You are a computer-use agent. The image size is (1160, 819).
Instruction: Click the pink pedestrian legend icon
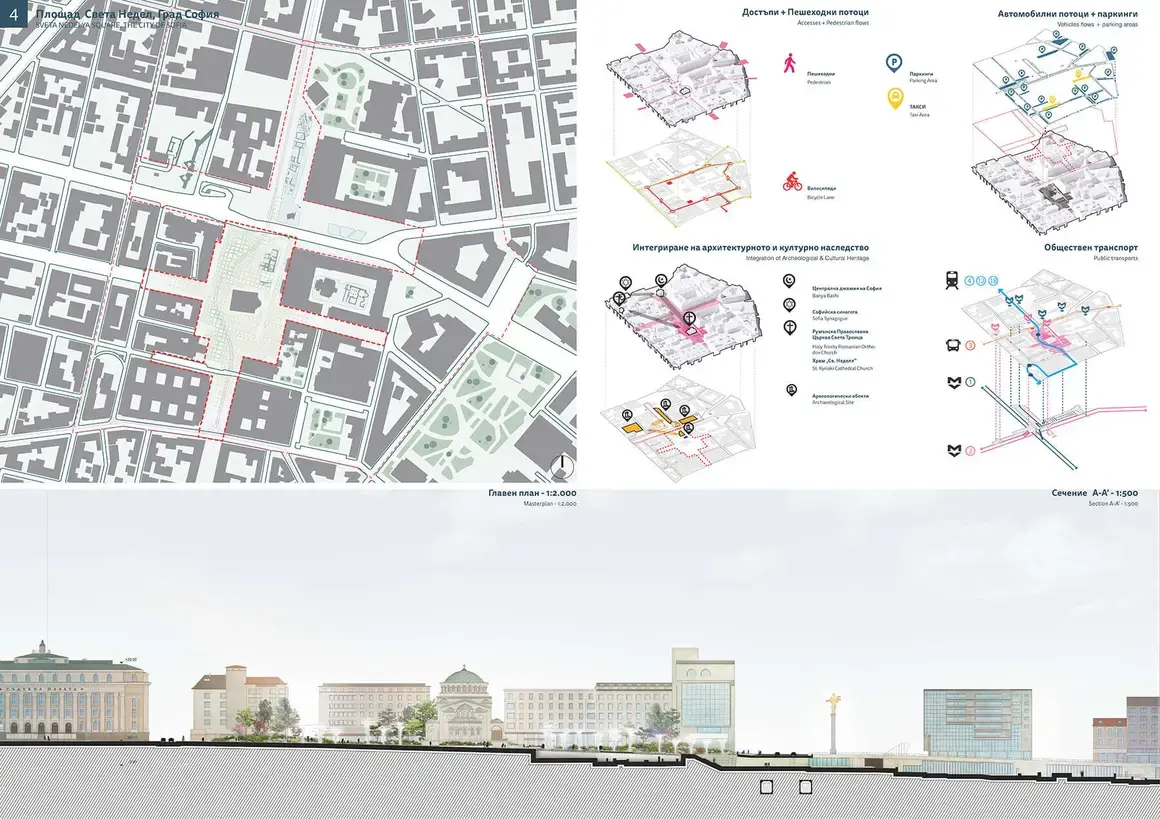[789, 64]
